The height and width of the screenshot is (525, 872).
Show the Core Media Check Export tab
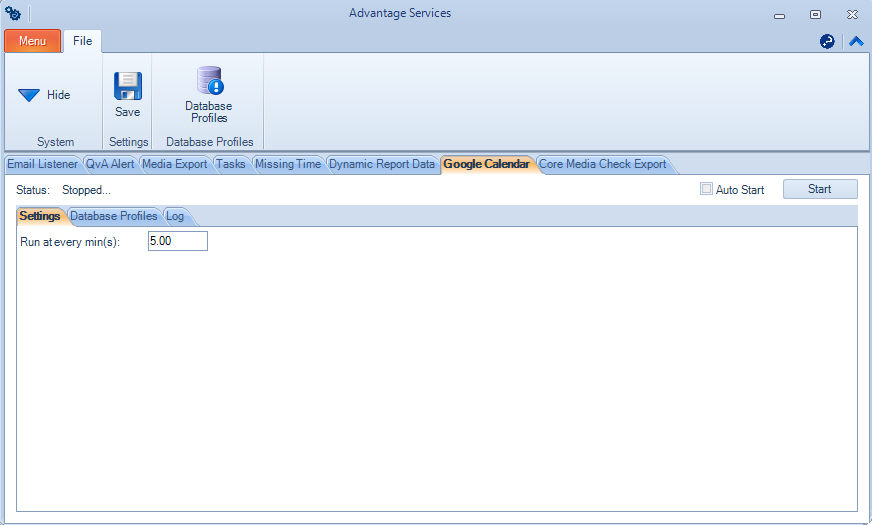tap(602, 164)
